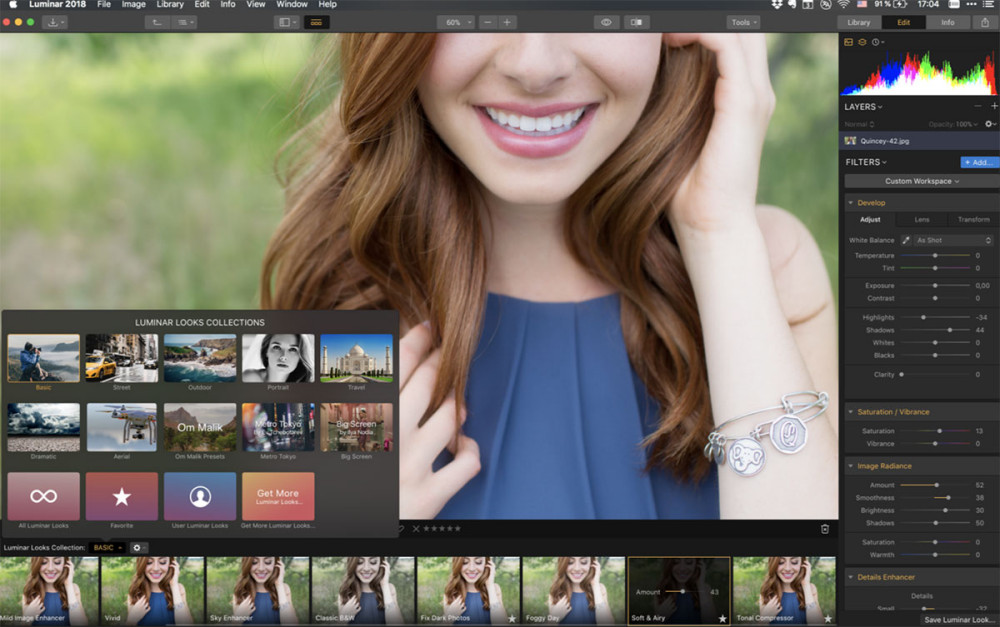Open the All Luminar Looks infinity tile
1000x627 pixels.
(x=43, y=496)
